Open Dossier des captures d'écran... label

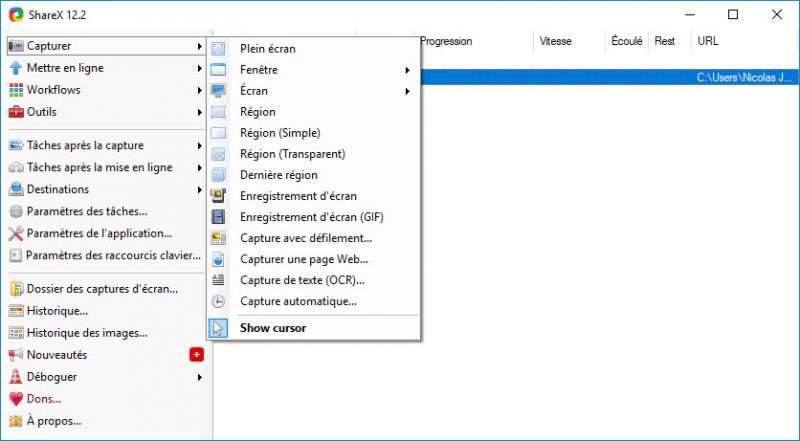[103, 289]
